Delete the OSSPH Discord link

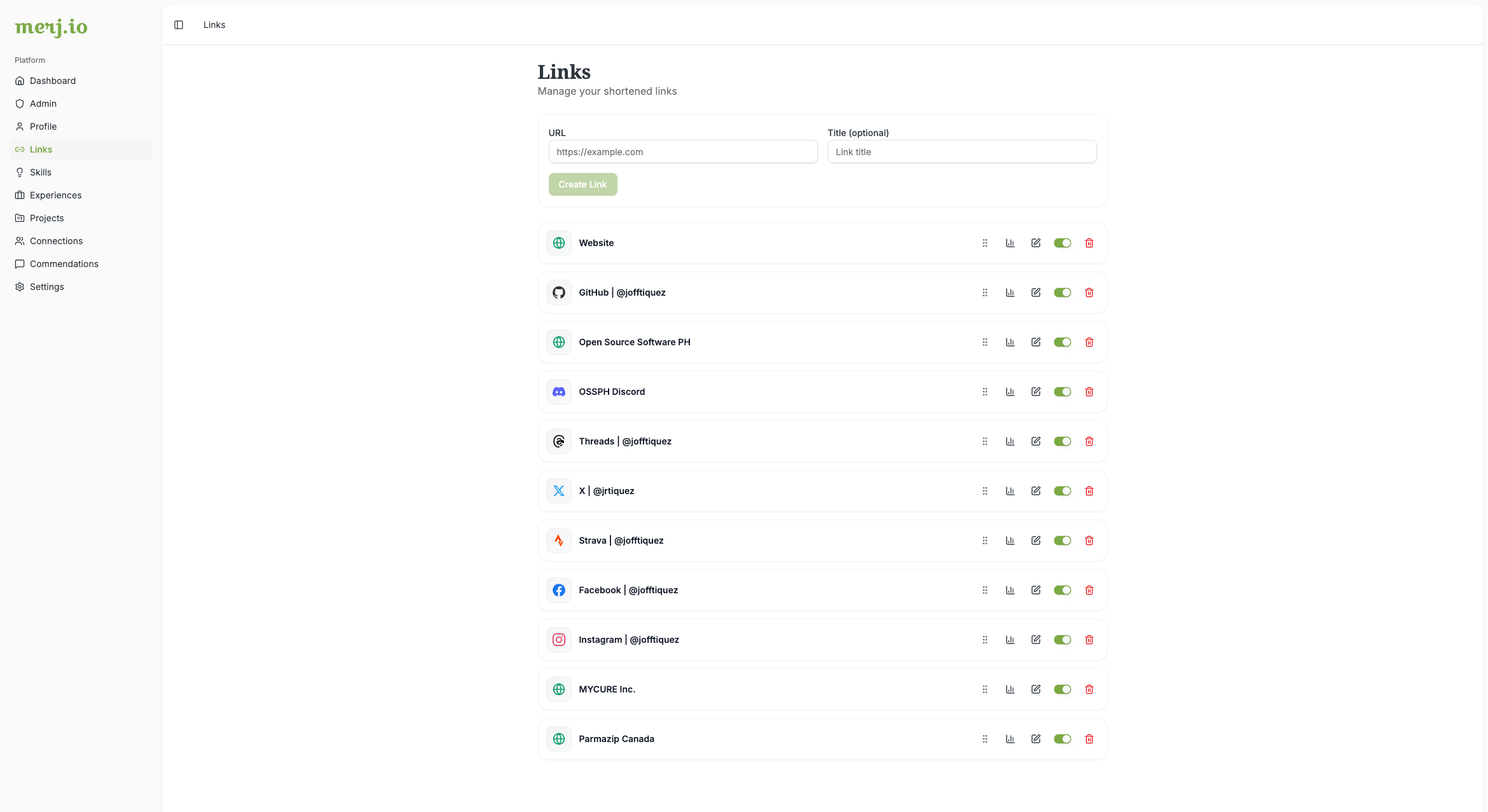click(x=1089, y=392)
